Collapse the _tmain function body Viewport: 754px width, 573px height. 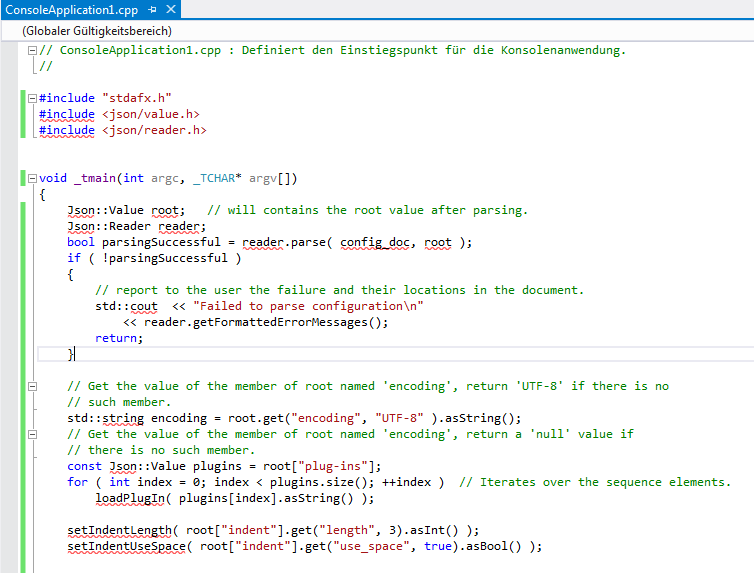pos(32,178)
